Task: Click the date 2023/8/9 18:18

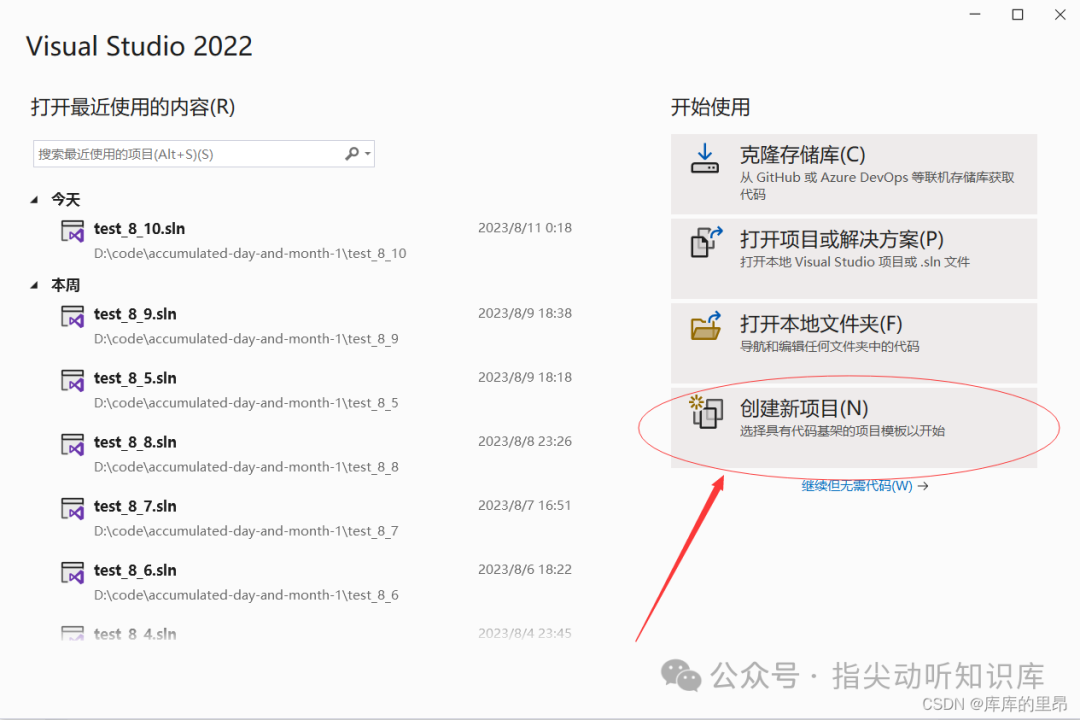Action: click(525, 378)
